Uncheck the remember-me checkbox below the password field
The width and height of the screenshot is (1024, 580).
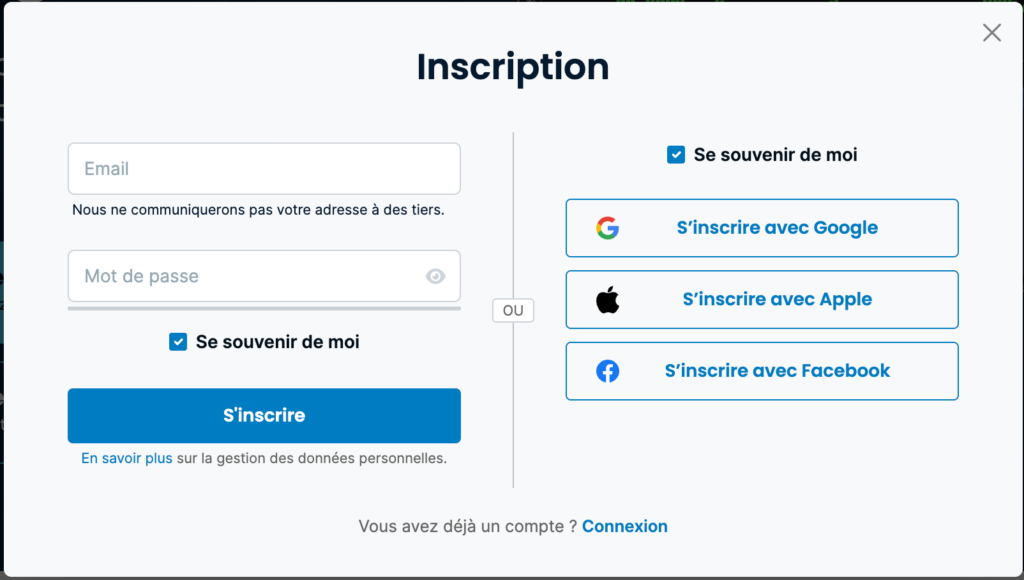pyautogui.click(x=178, y=342)
